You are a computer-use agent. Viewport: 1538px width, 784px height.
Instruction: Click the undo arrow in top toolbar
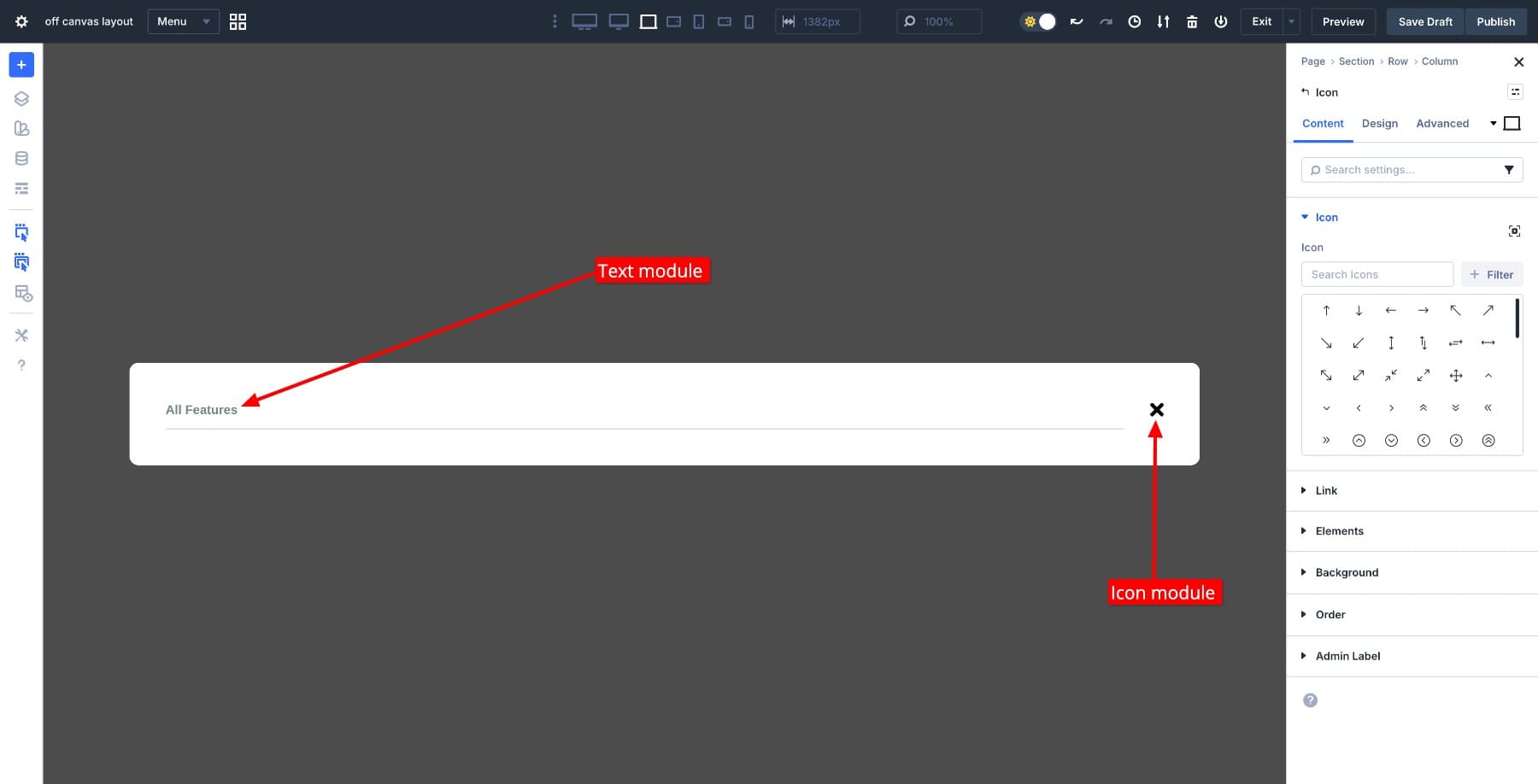pyautogui.click(x=1077, y=21)
